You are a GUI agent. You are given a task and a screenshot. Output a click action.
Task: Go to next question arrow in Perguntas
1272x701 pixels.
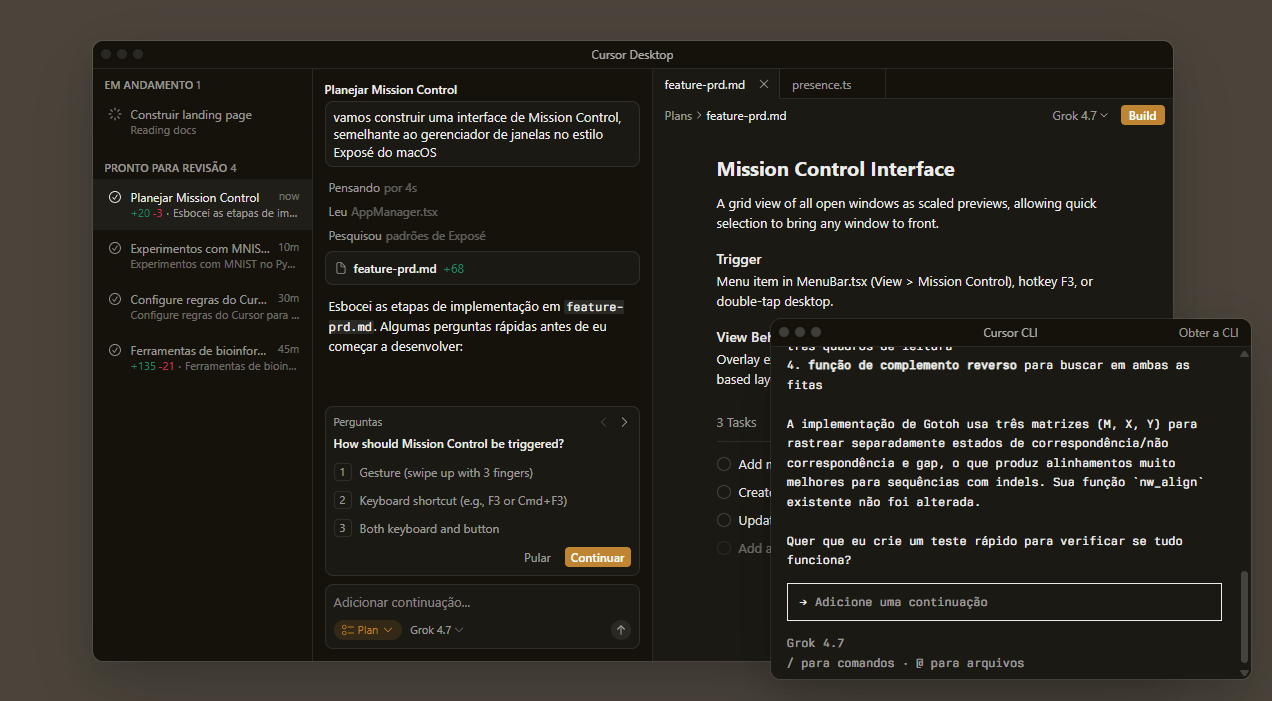click(625, 422)
